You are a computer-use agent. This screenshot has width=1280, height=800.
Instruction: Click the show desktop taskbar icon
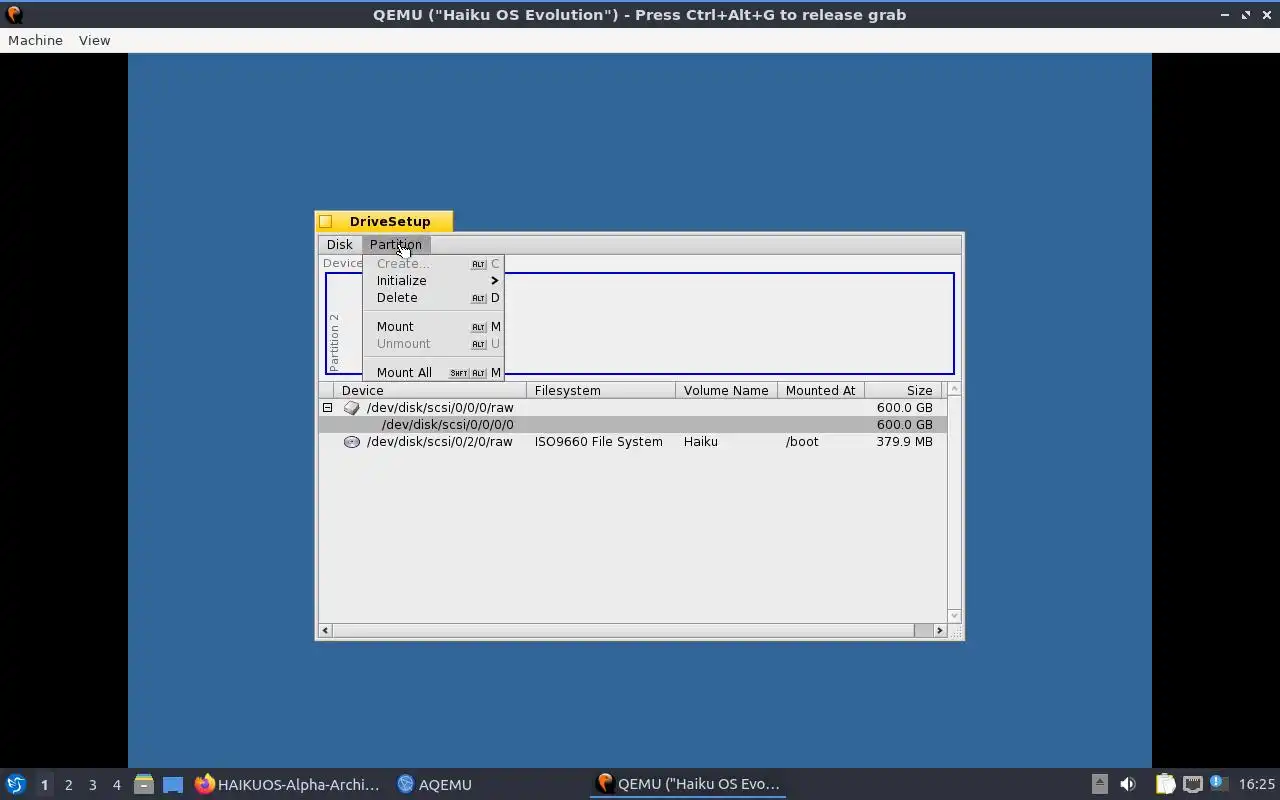(173, 784)
